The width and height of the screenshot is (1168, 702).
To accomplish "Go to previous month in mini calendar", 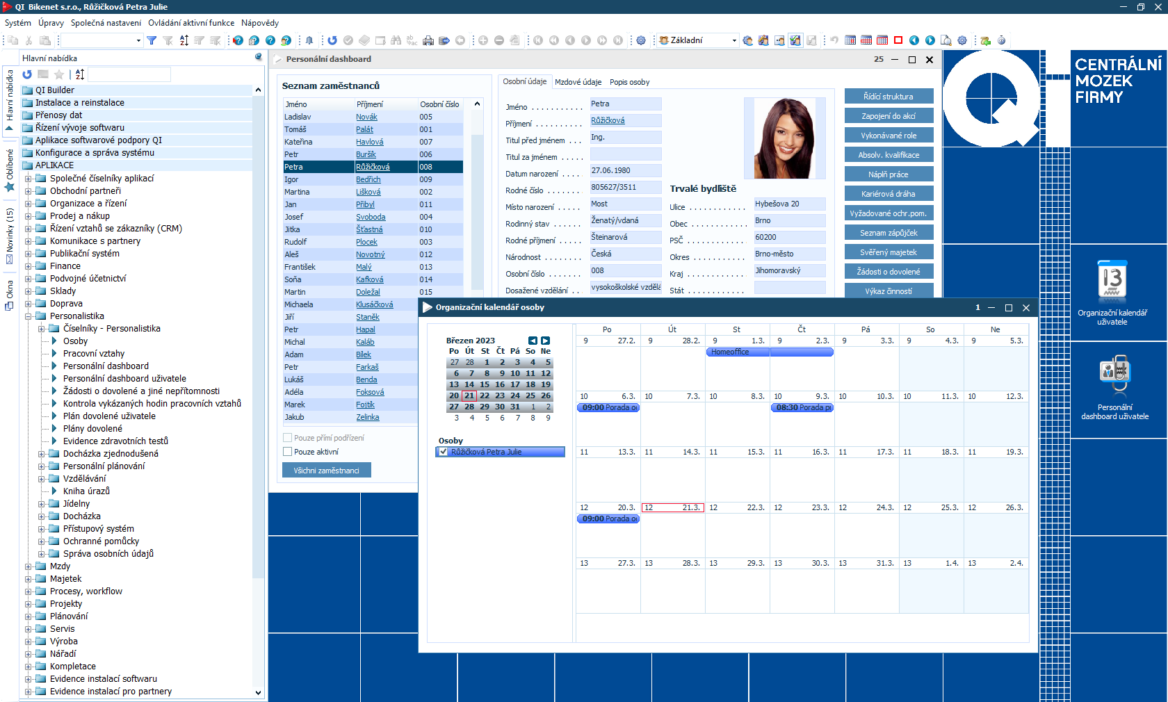I will 533,341.
